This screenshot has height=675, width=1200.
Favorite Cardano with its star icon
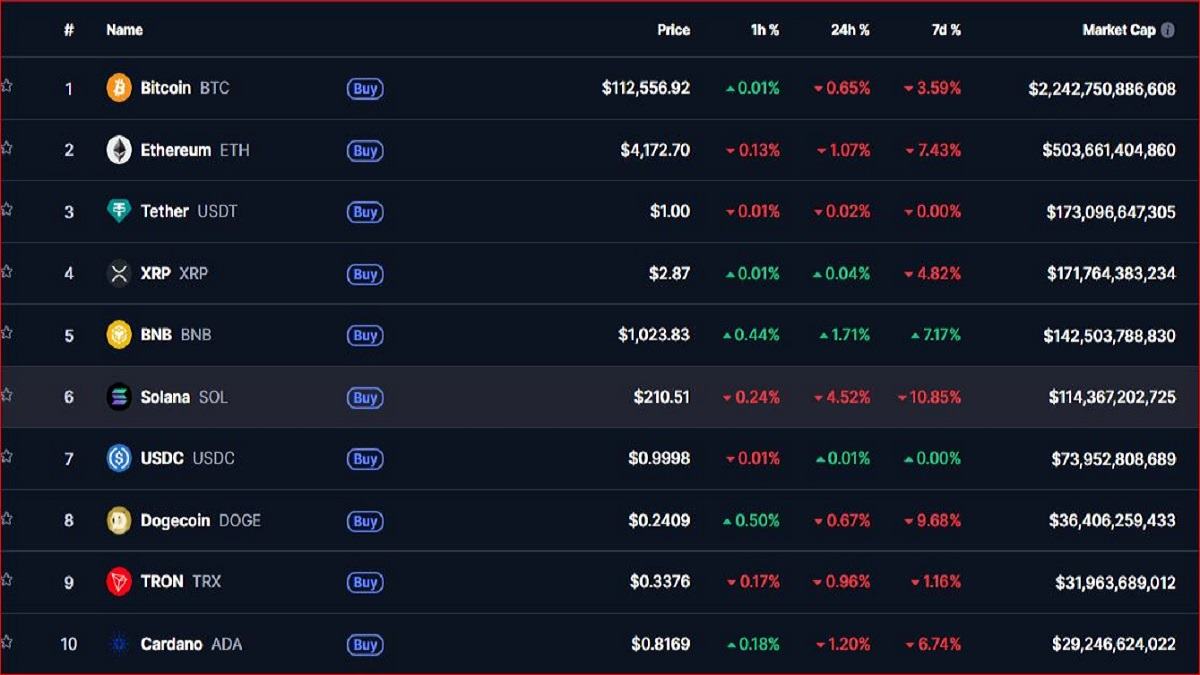click(6, 642)
